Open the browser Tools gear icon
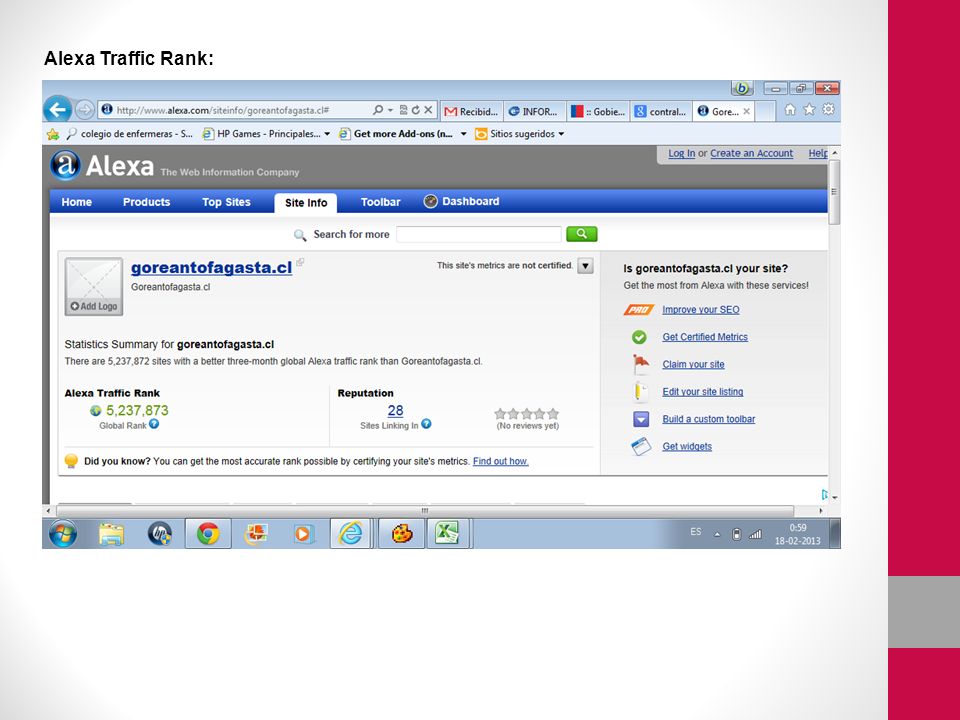 pyautogui.click(x=828, y=110)
